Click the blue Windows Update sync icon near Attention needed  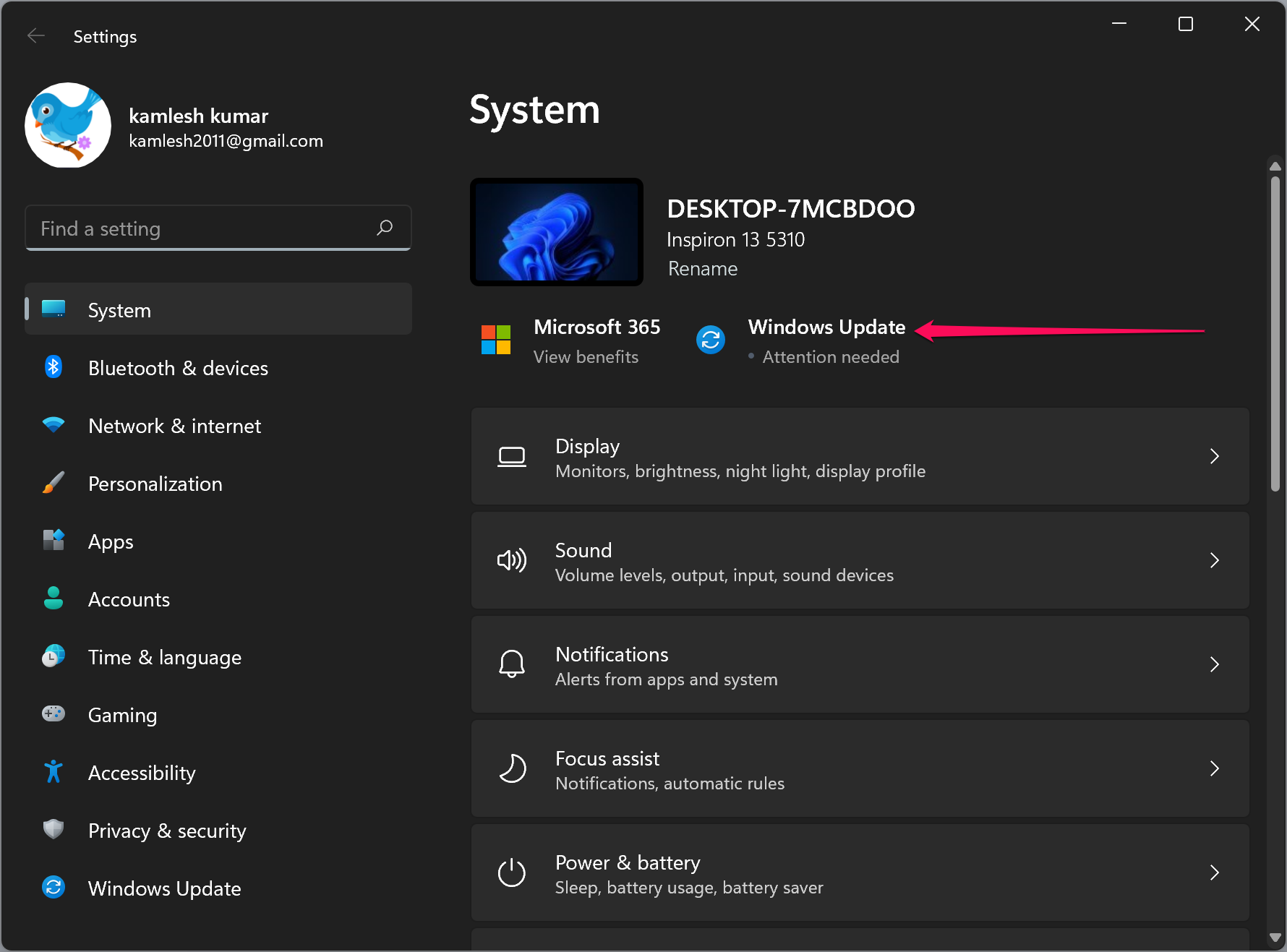[x=711, y=340]
